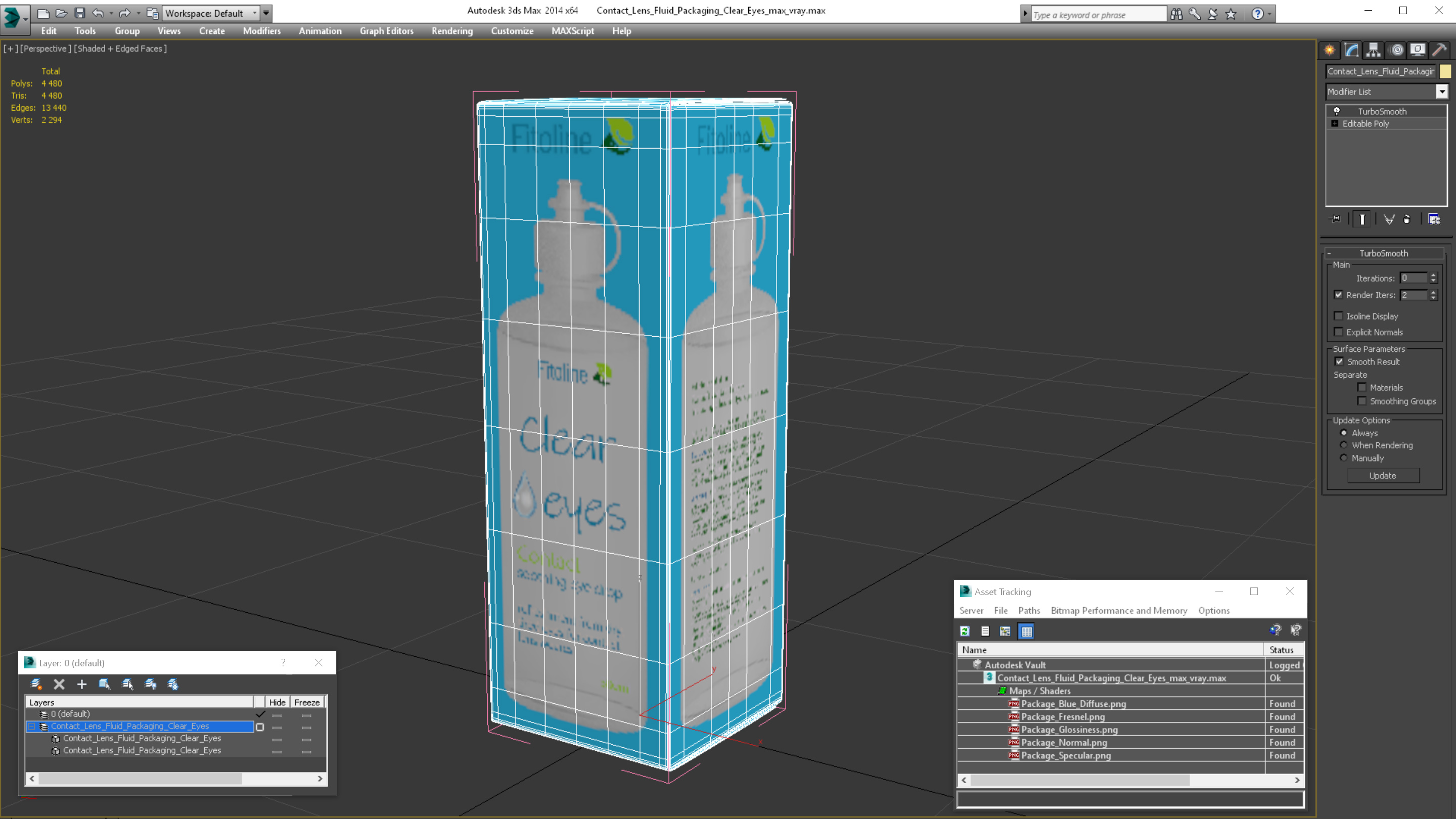The image size is (1456, 819).
Task: Select the Manually update radio button
Action: click(1344, 459)
